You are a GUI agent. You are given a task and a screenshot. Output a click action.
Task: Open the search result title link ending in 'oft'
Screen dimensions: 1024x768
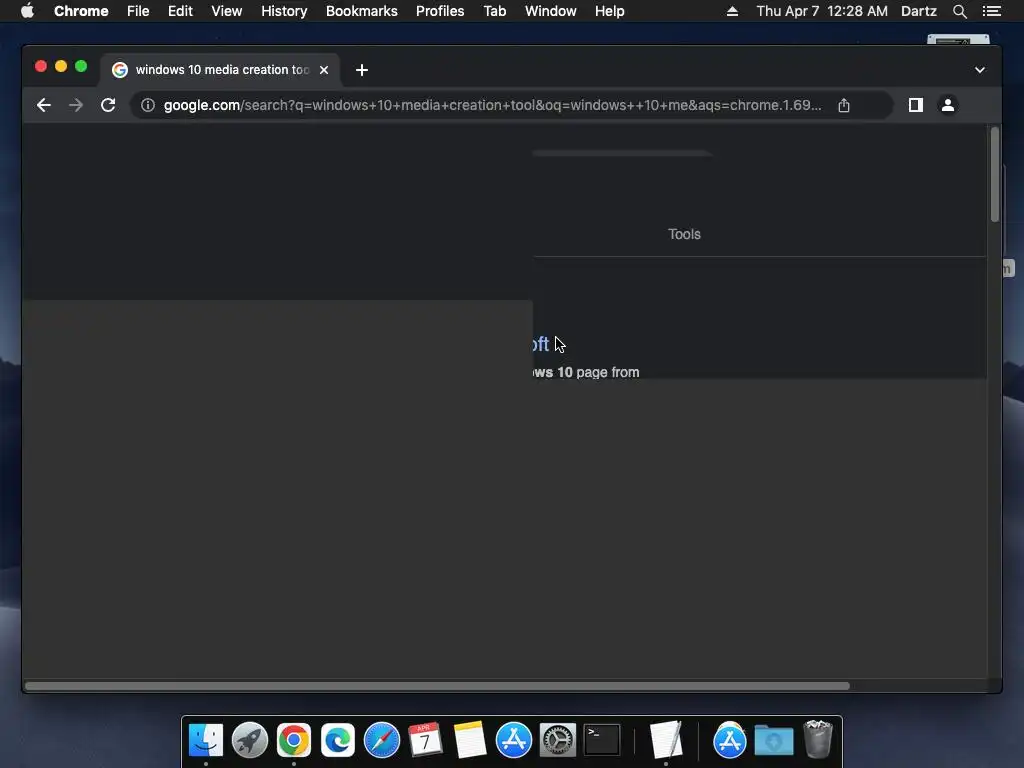tap(541, 344)
